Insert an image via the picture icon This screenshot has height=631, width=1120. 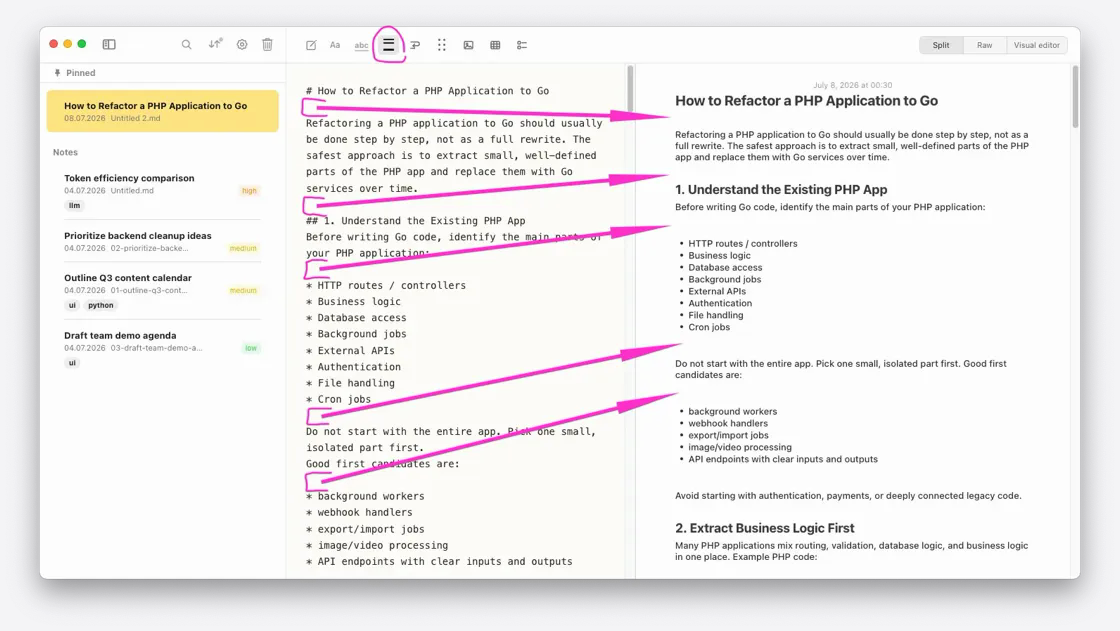pyautogui.click(x=469, y=45)
